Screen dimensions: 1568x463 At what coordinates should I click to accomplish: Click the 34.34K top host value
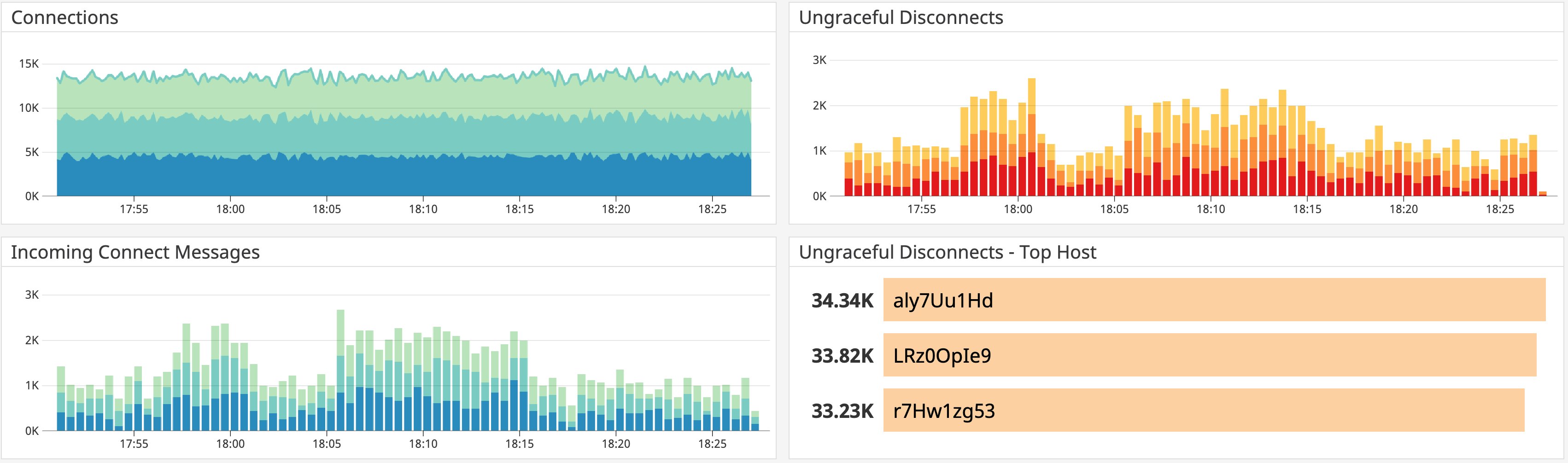point(842,301)
